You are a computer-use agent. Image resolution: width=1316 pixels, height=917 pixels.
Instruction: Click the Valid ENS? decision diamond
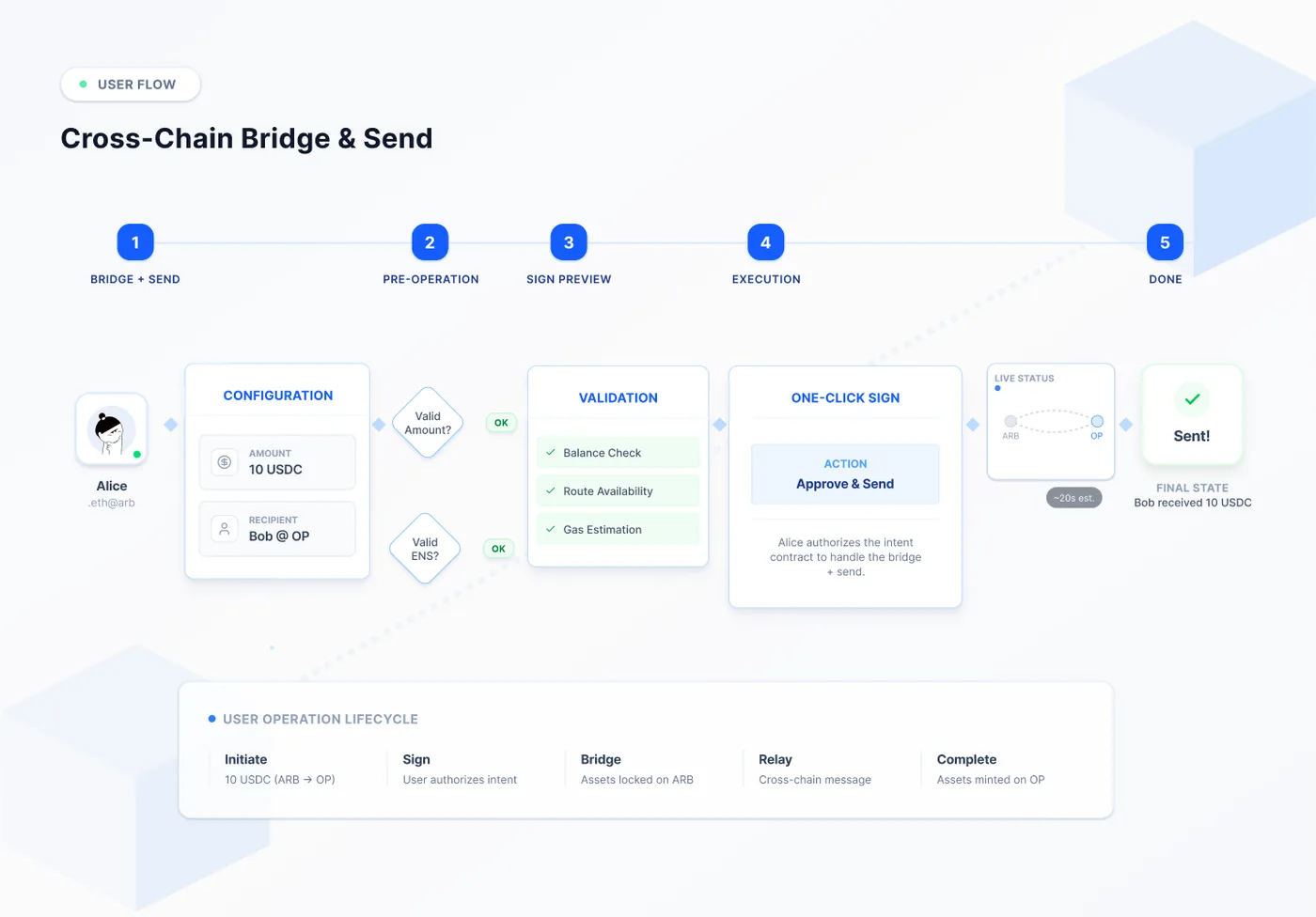tap(425, 549)
